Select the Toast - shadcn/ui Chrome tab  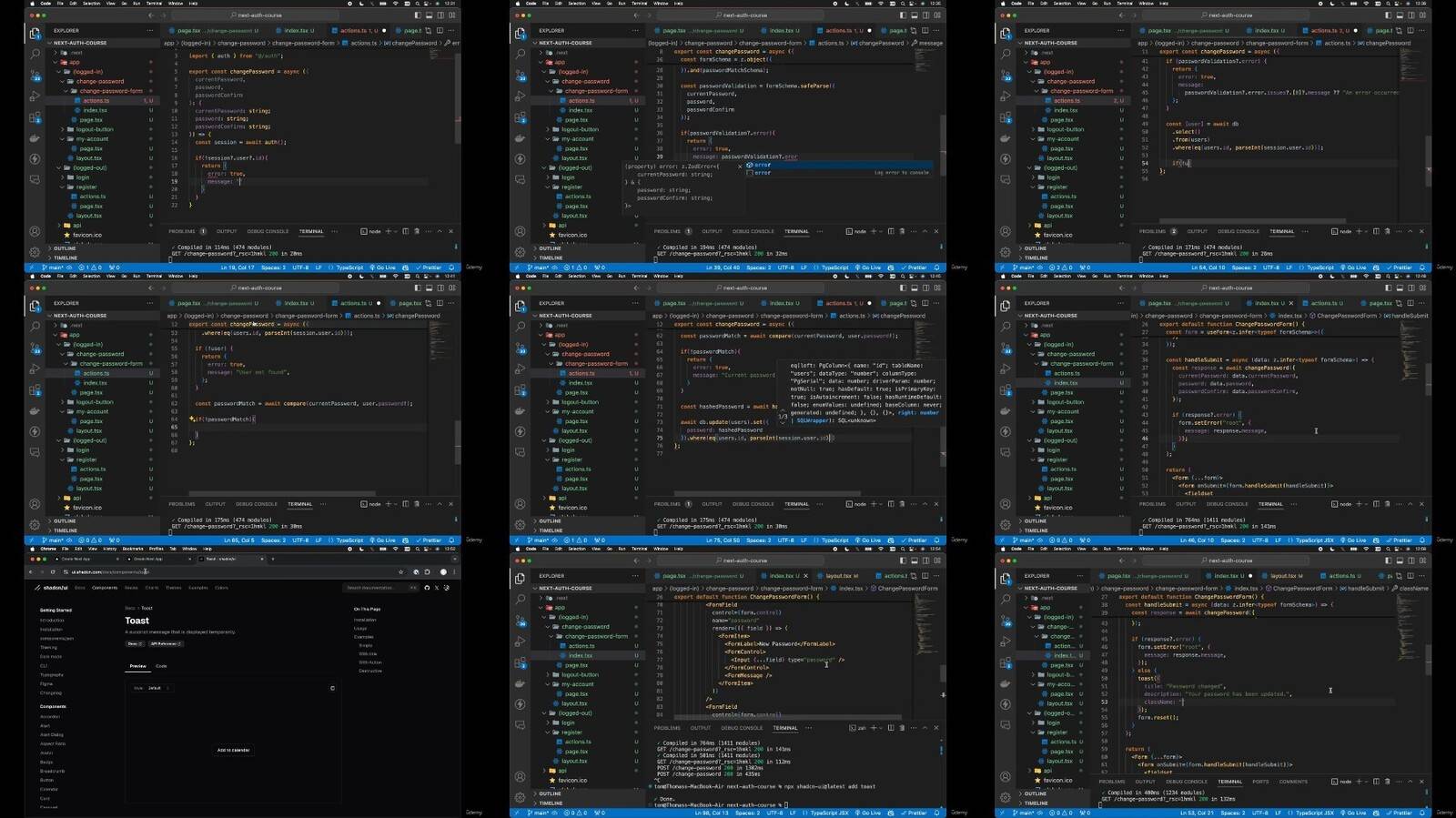coord(231,559)
